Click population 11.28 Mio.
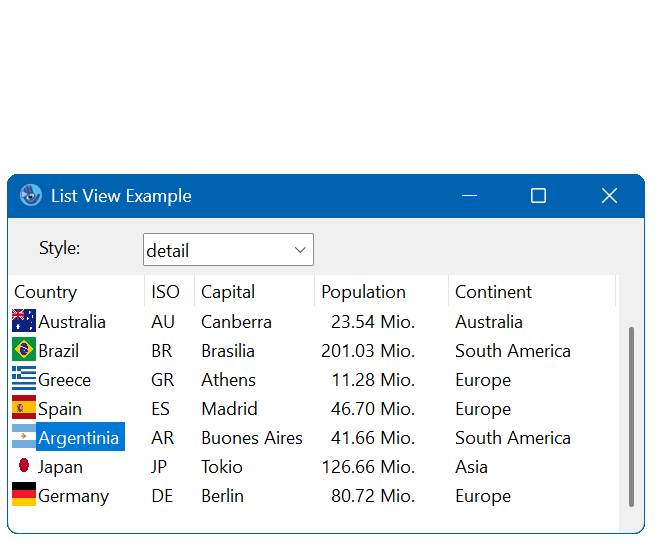 click(373, 380)
